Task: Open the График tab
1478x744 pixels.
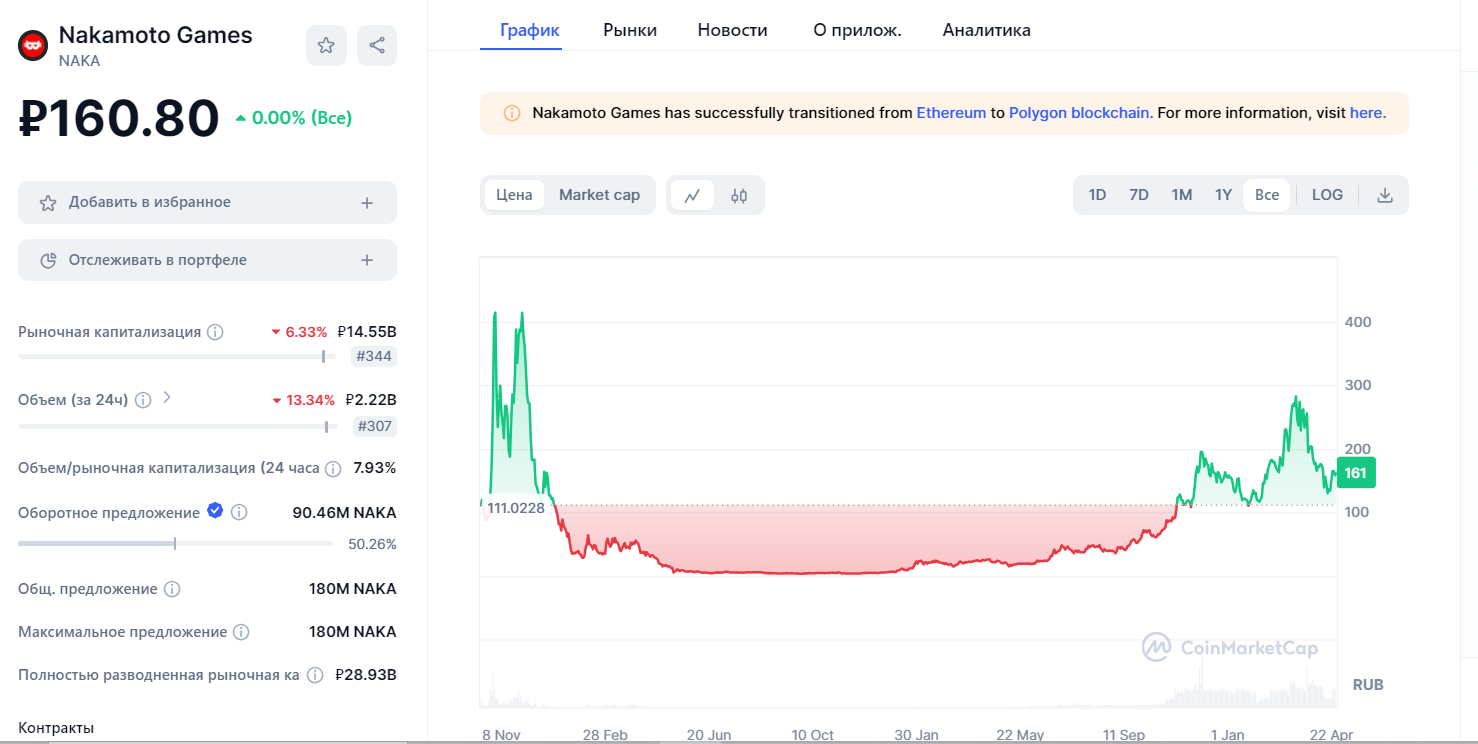Action: (x=530, y=30)
